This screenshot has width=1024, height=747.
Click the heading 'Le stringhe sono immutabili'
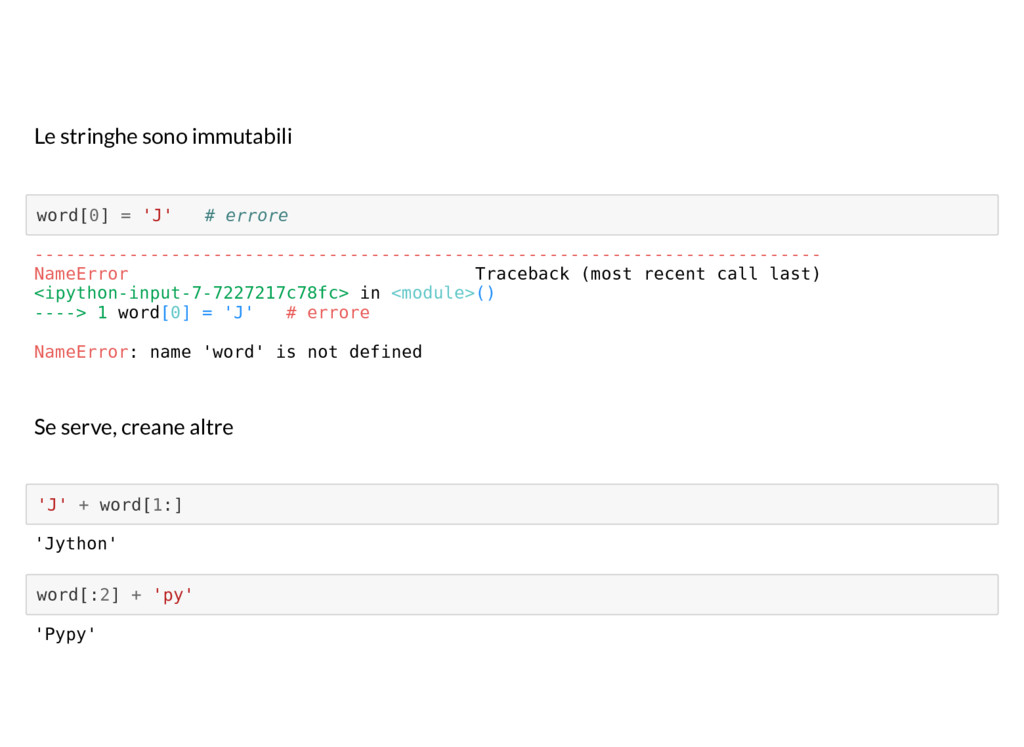click(163, 136)
